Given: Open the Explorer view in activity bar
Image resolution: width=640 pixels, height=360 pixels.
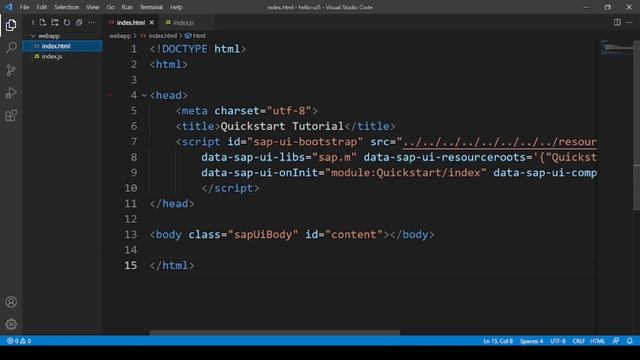Looking at the screenshot, I should pos(11,25).
